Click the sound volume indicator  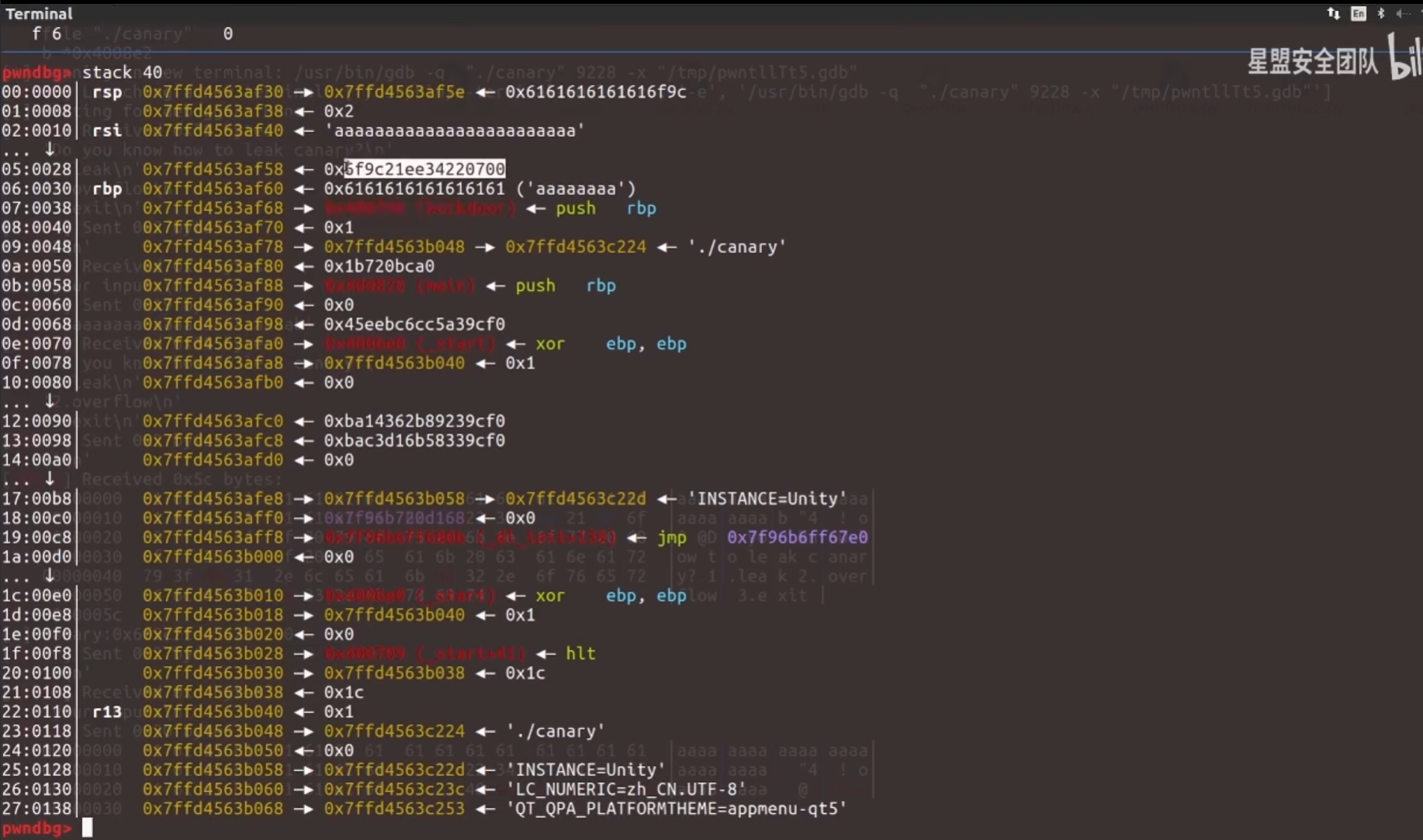click(1404, 13)
